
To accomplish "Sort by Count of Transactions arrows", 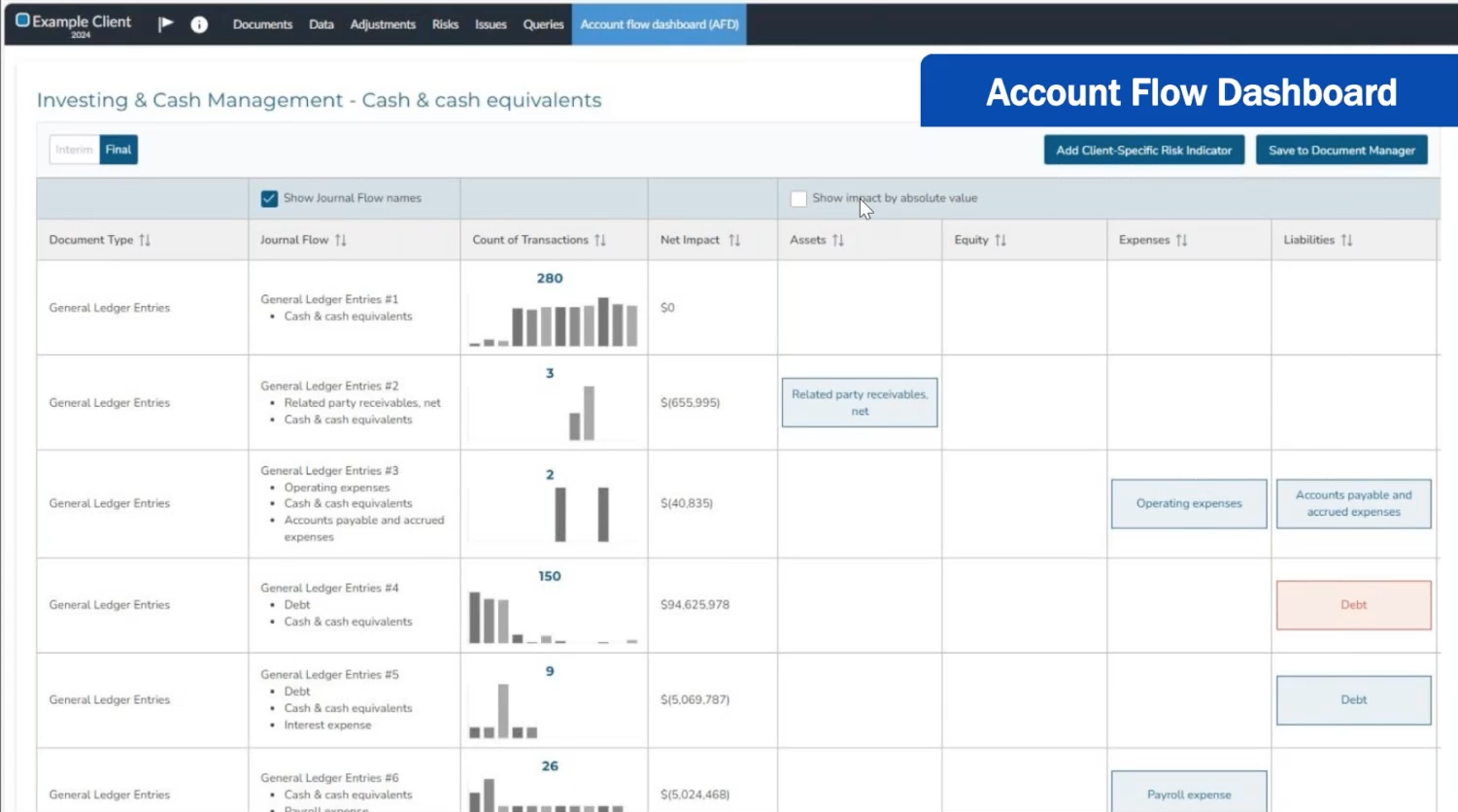I will pos(600,240).
